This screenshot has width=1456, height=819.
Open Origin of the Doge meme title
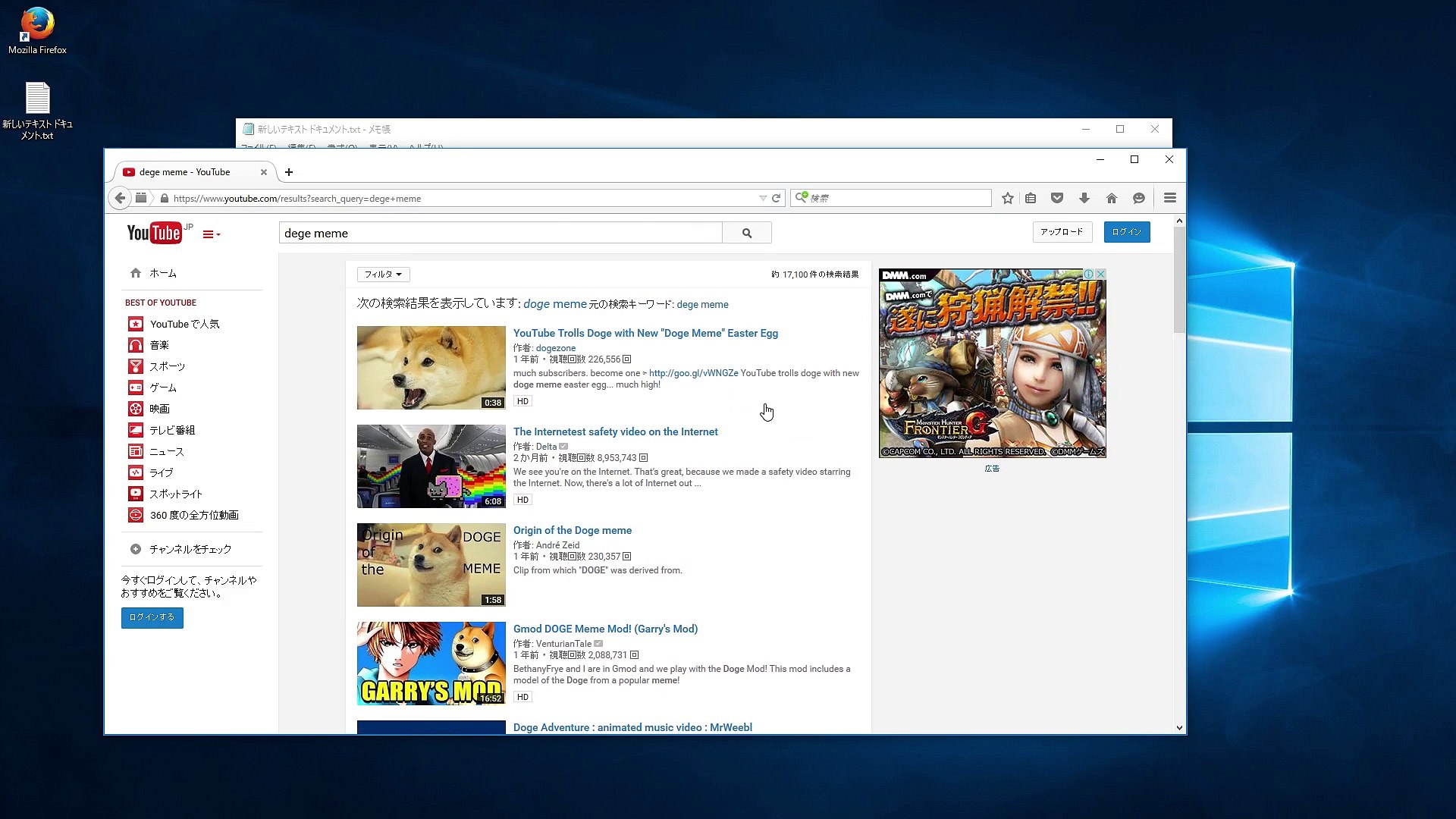(572, 530)
